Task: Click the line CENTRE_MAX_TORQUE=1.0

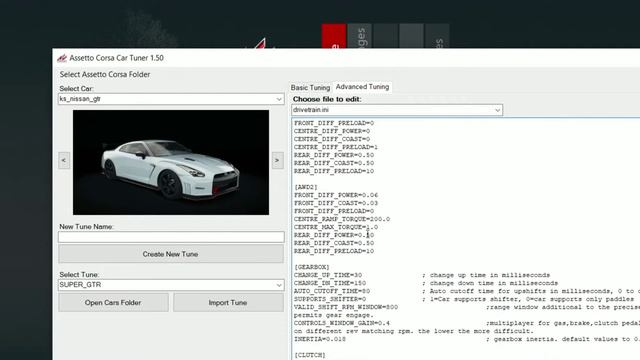Action: 336,227
